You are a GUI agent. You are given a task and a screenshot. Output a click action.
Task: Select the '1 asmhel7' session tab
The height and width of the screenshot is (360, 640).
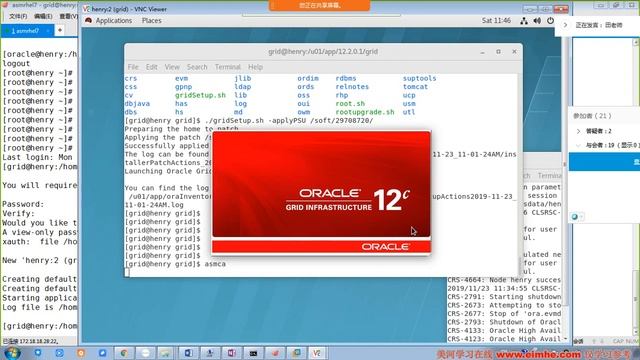(x=27, y=31)
